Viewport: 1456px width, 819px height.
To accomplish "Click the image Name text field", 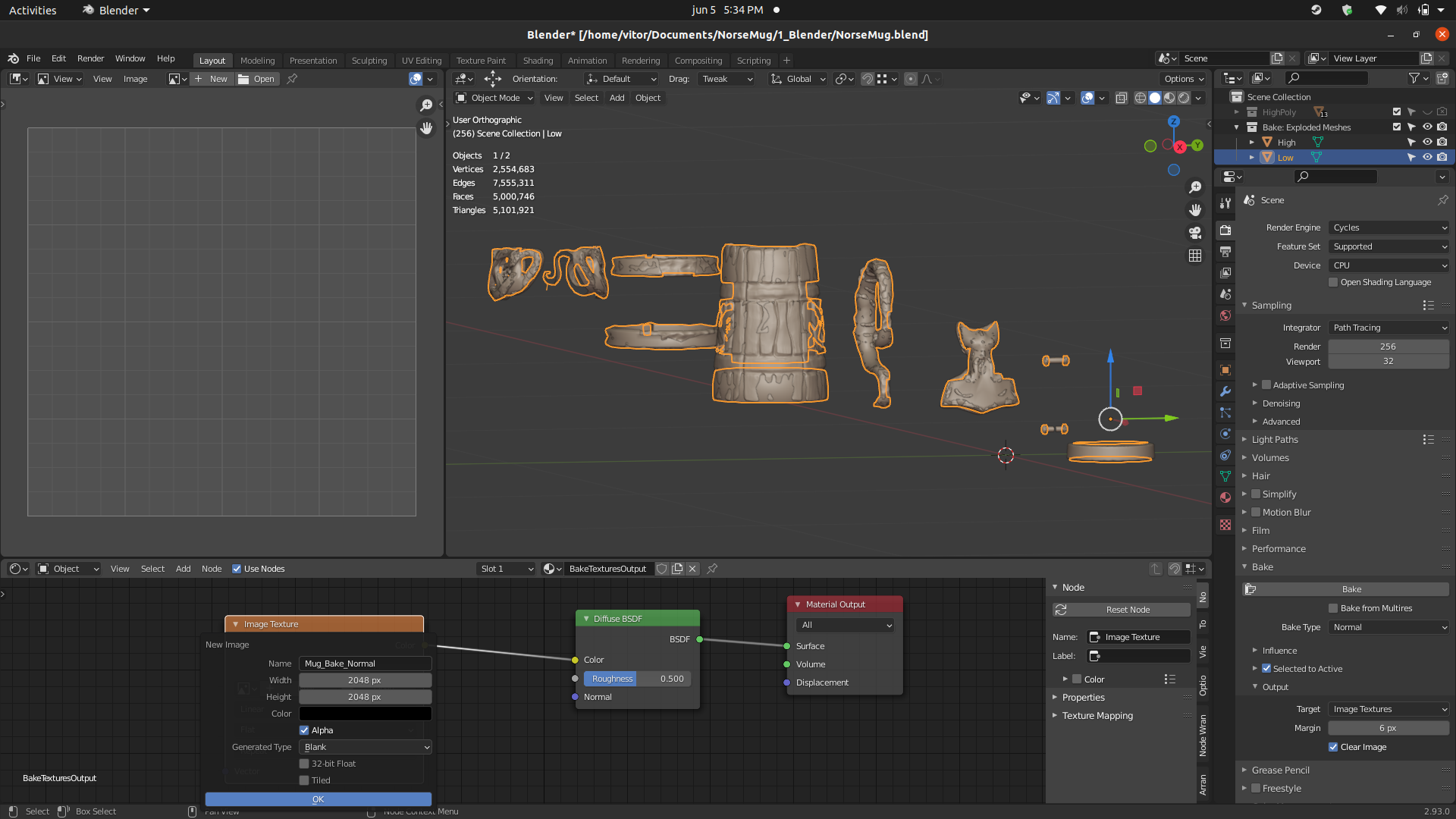I will coord(366,664).
